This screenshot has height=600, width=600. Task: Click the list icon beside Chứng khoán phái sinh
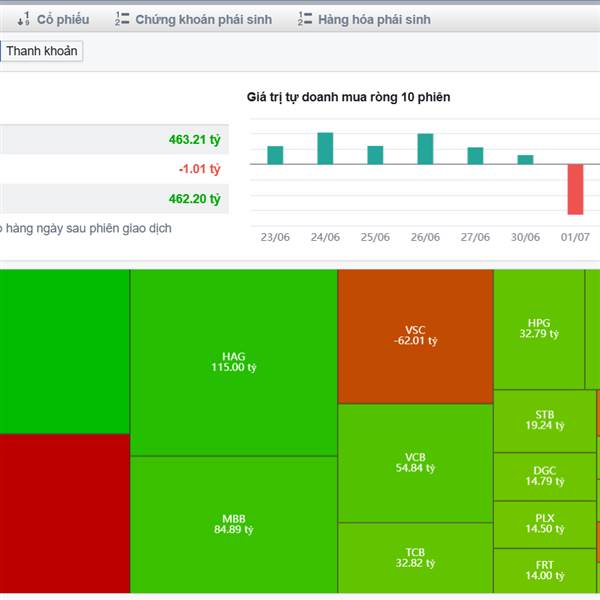pyautogui.click(x=122, y=19)
